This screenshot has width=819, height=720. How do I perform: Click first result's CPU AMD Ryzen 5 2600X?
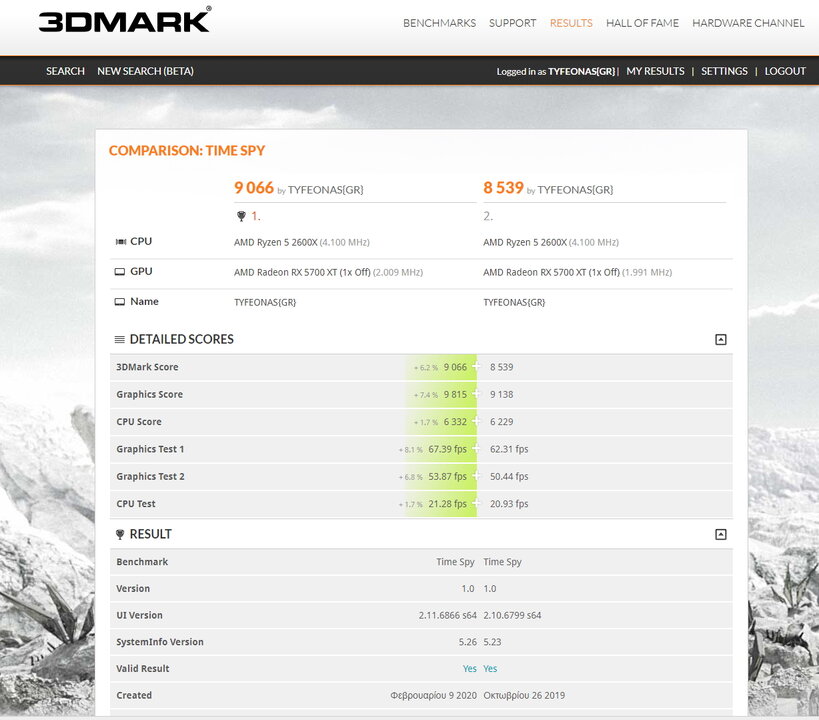275,242
